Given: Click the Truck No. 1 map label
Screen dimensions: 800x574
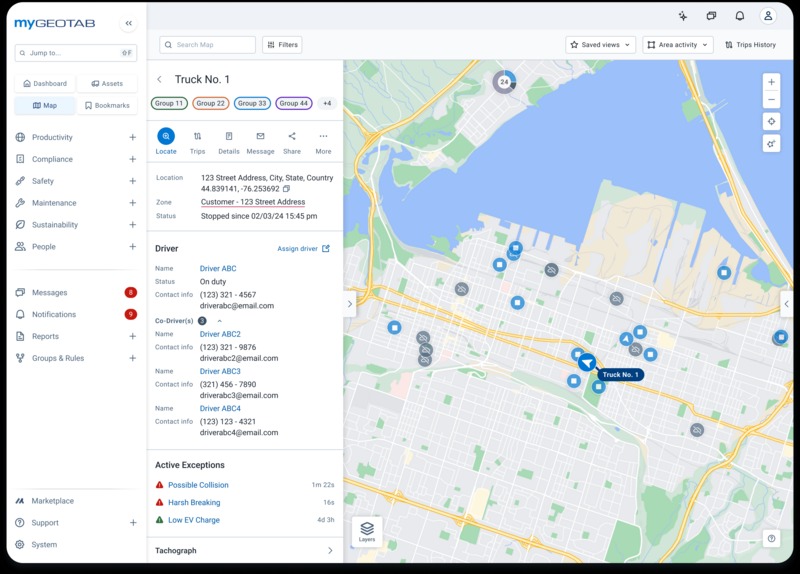Looking at the screenshot, I should click(x=620, y=375).
